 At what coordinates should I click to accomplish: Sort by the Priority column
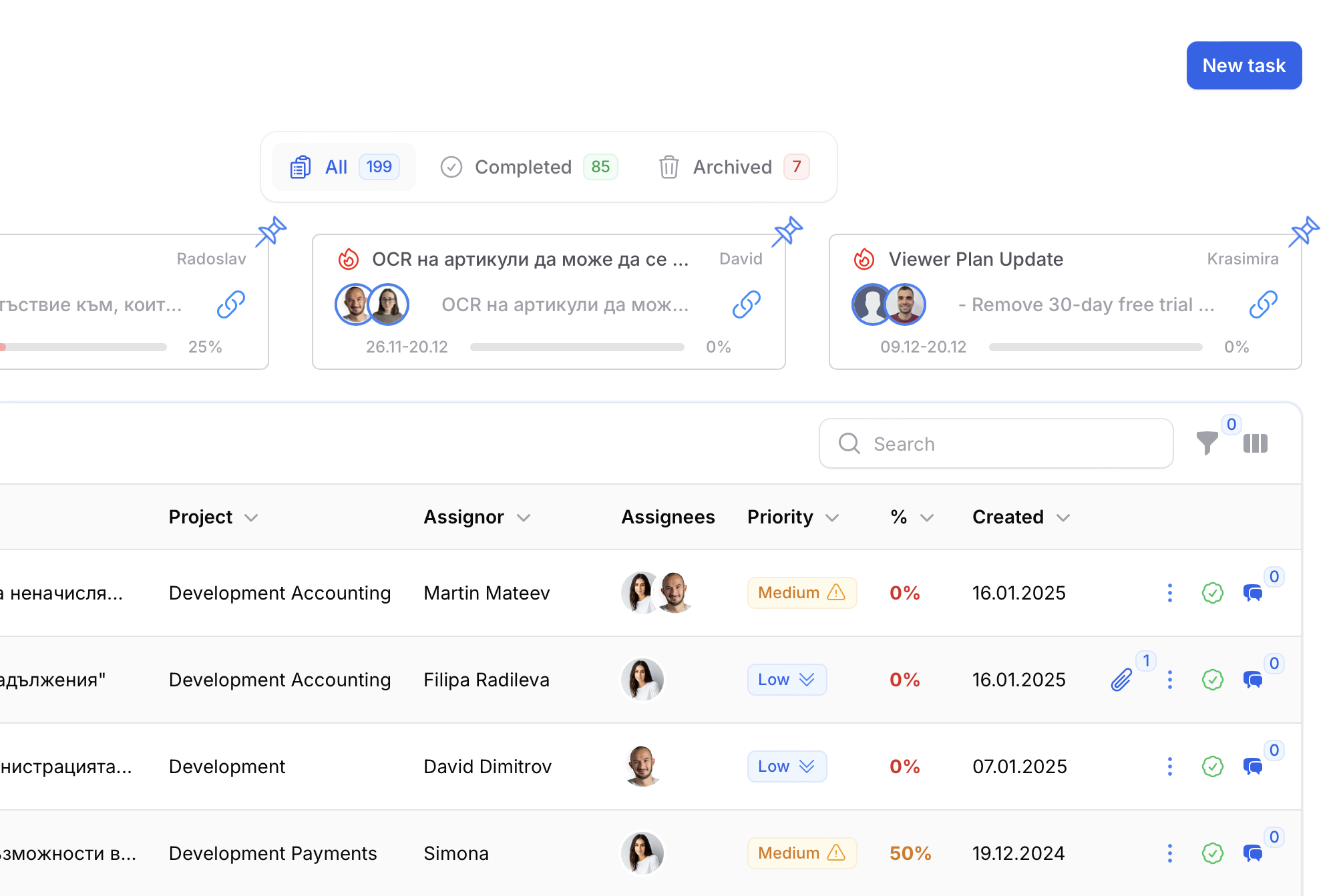(x=793, y=517)
